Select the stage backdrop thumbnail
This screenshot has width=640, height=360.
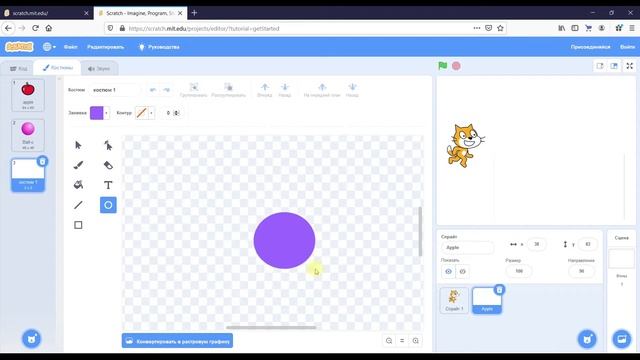622,258
